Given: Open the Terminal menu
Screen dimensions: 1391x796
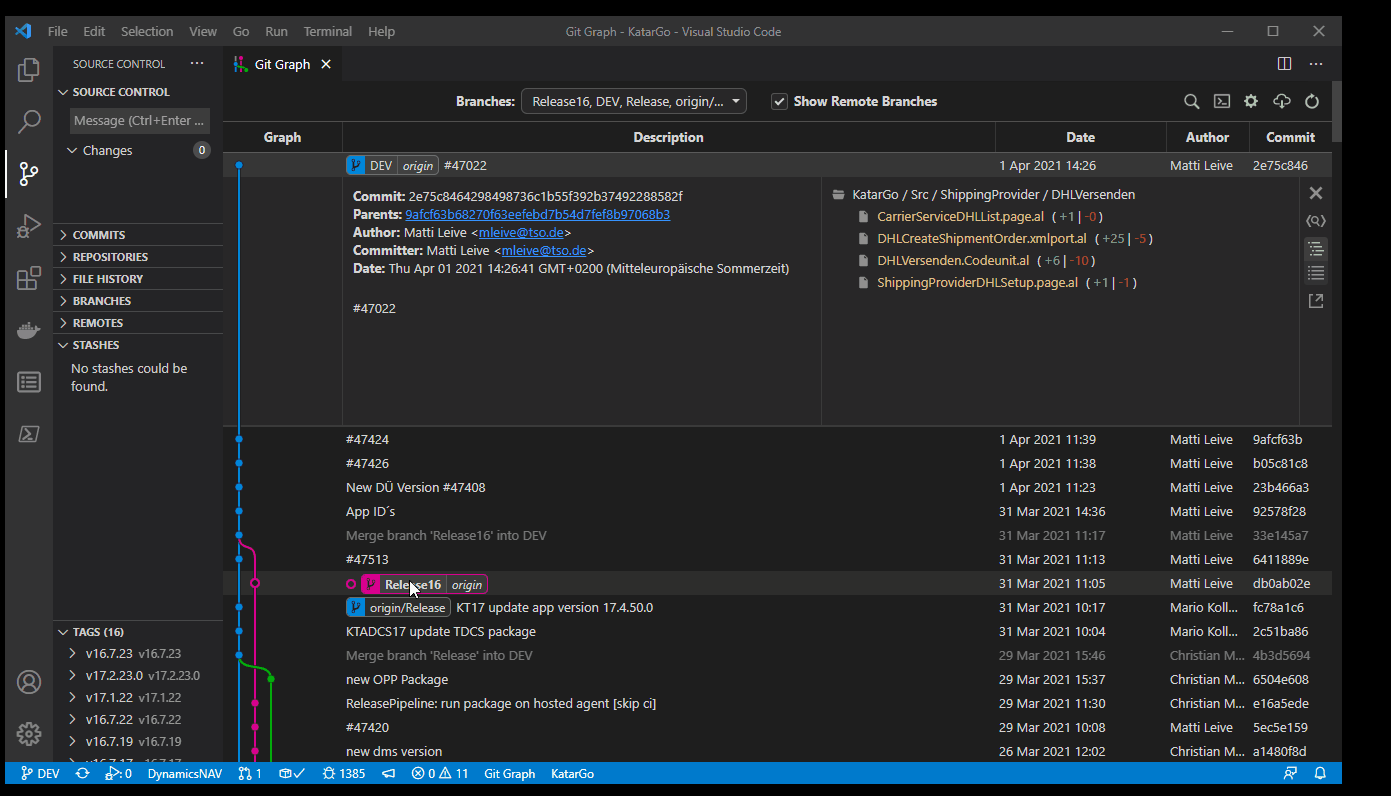Looking at the screenshot, I should click(x=328, y=31).
